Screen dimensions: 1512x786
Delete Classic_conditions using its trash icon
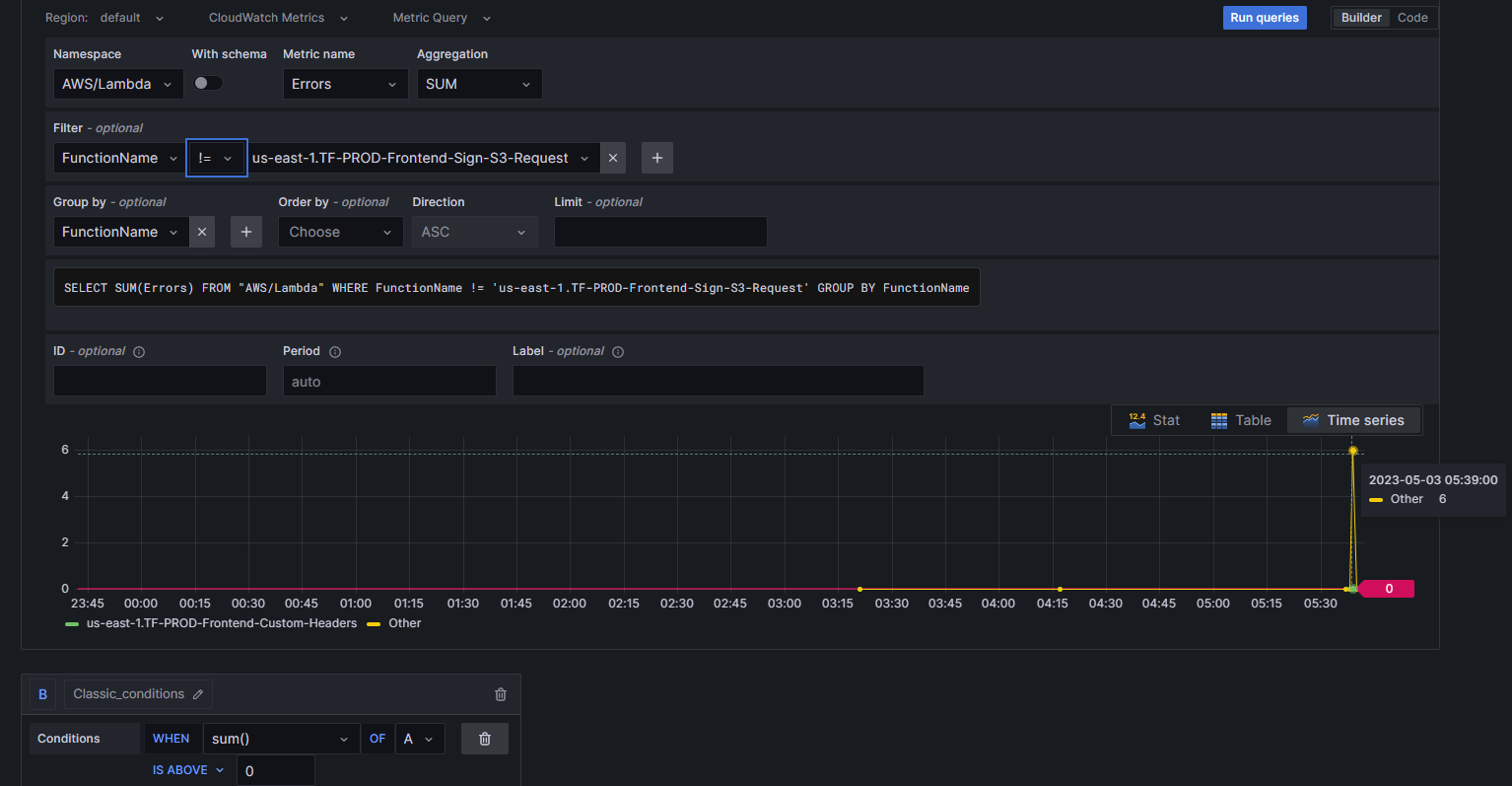point(500,693)
